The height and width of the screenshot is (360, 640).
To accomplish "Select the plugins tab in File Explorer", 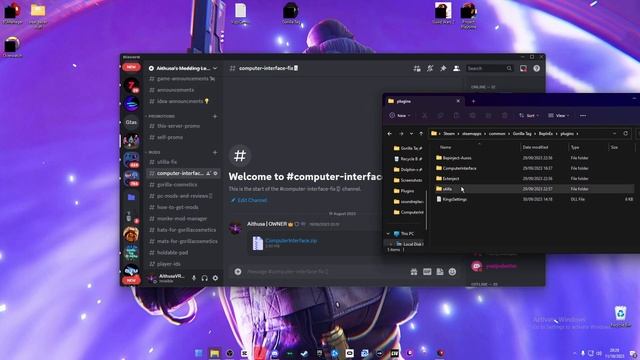I will click(x=424, y=101).
